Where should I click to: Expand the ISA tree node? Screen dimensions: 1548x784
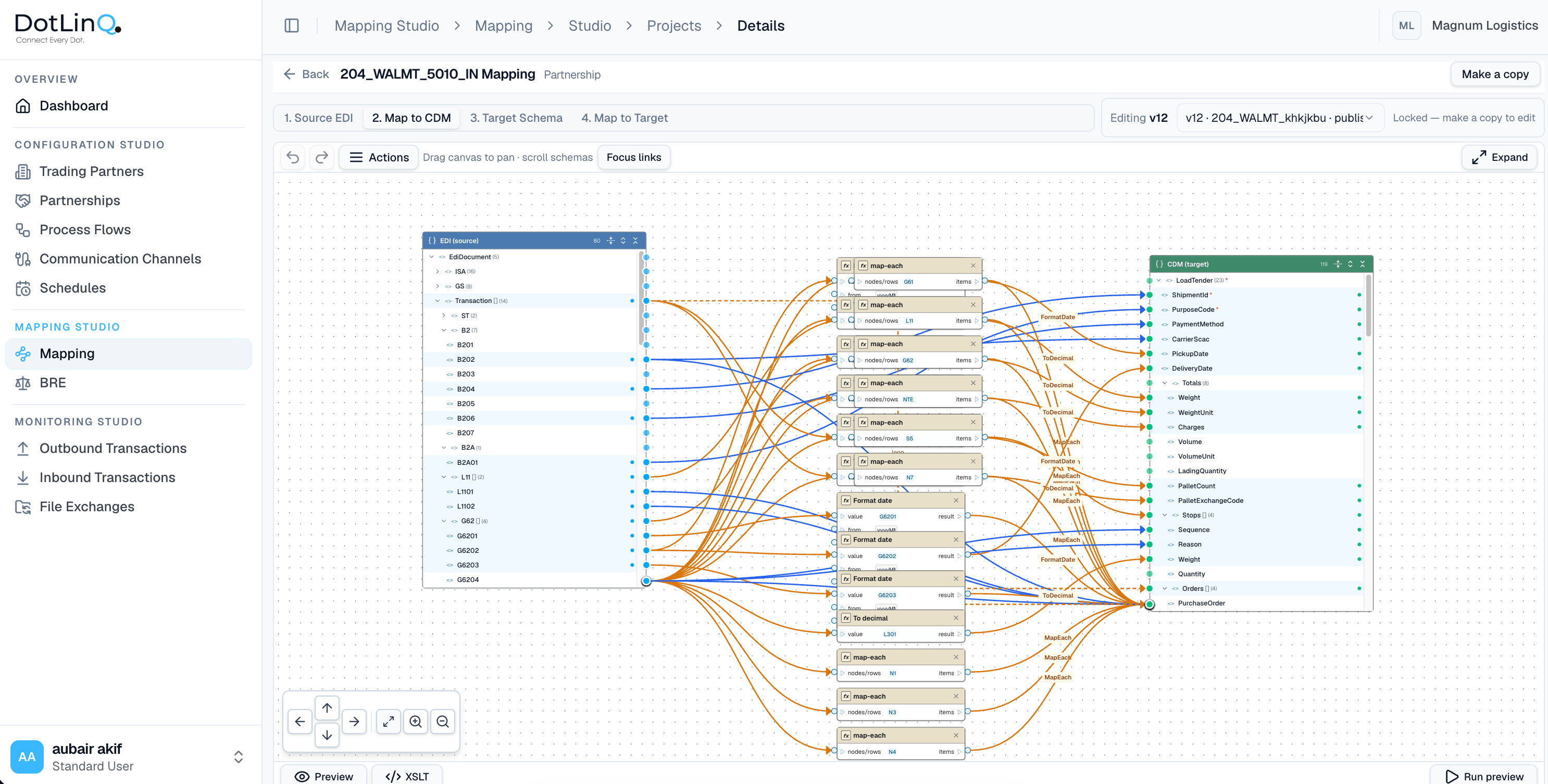click(438, 272)
